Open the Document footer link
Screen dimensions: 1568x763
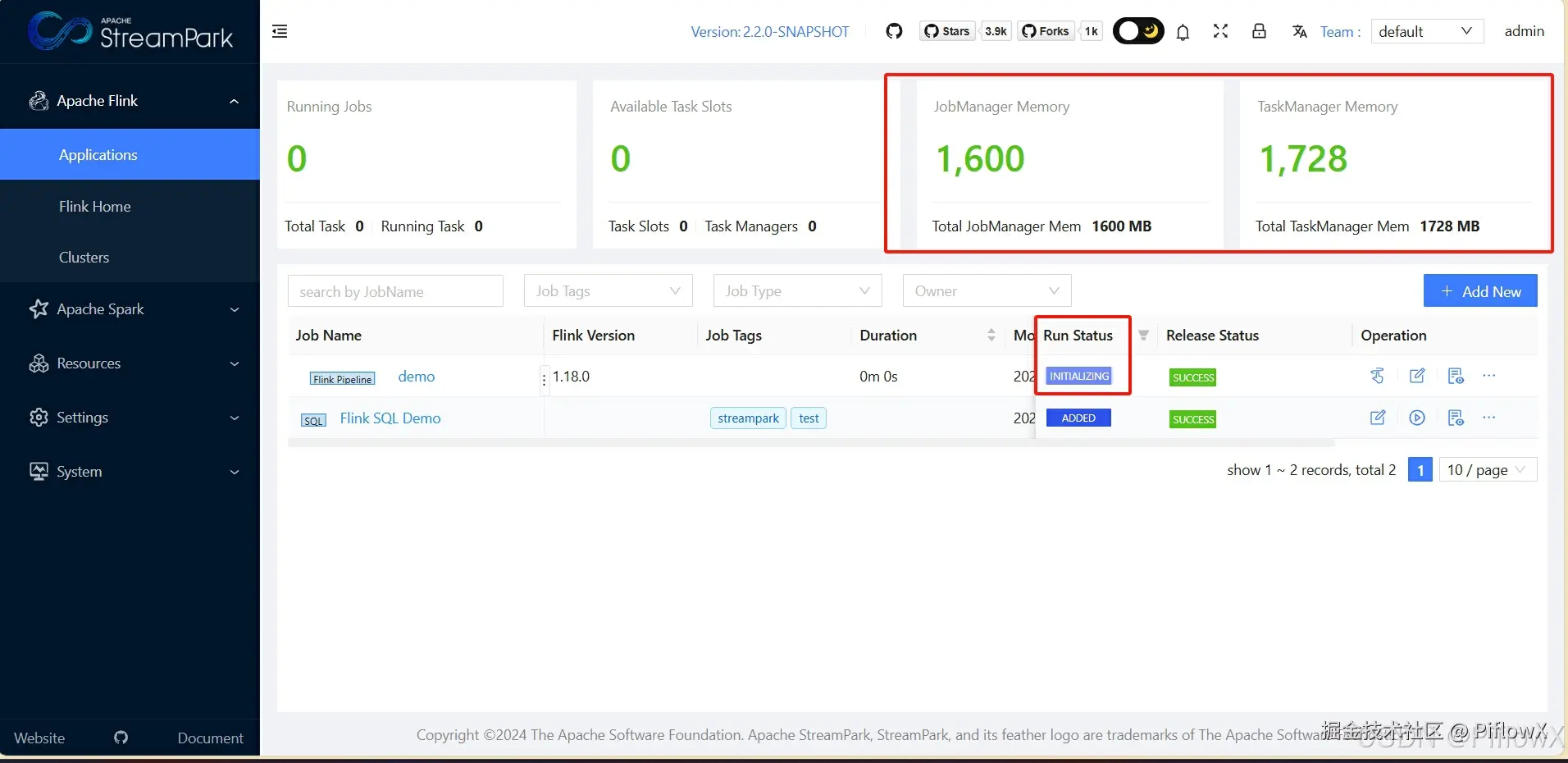(x=210, y=738)
